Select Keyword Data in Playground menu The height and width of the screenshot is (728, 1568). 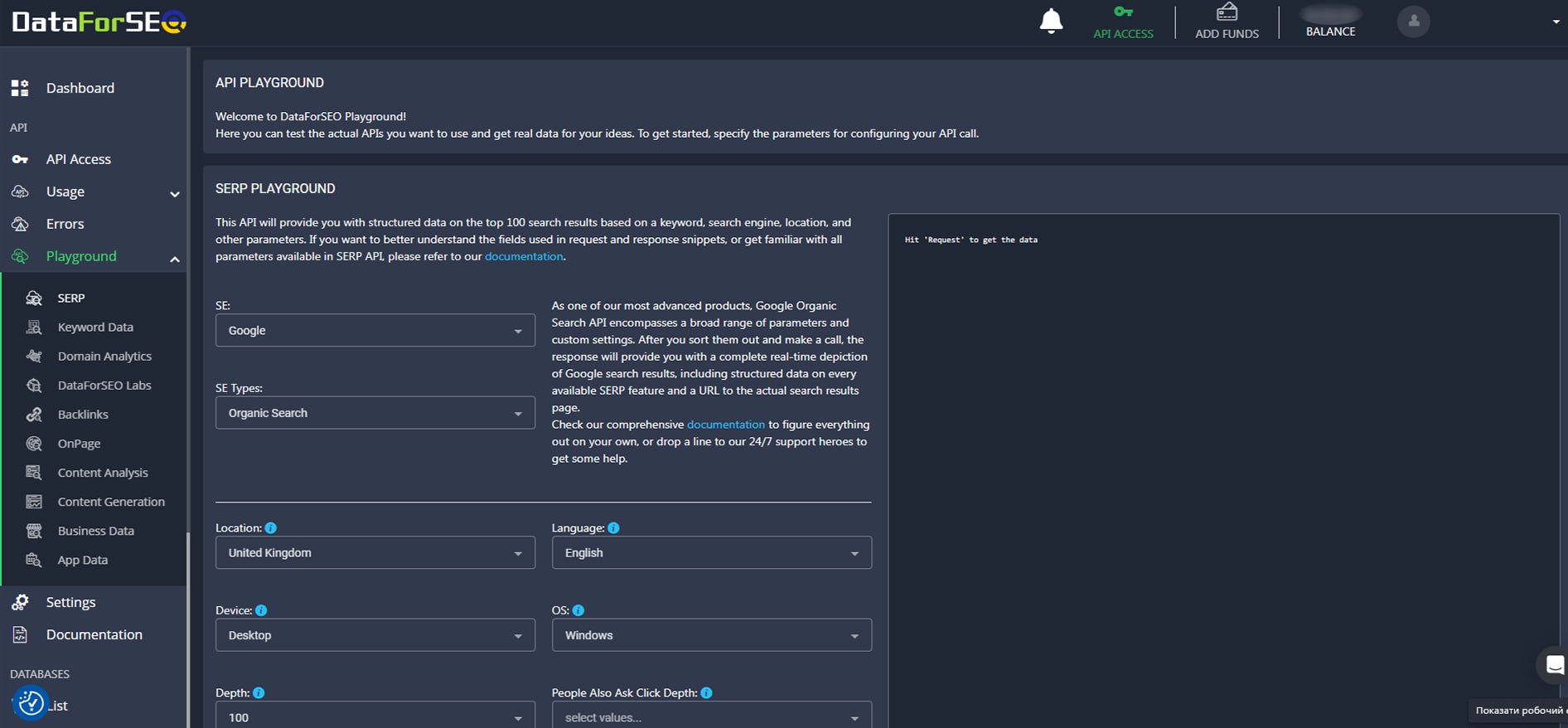click(x=95, y=328)
